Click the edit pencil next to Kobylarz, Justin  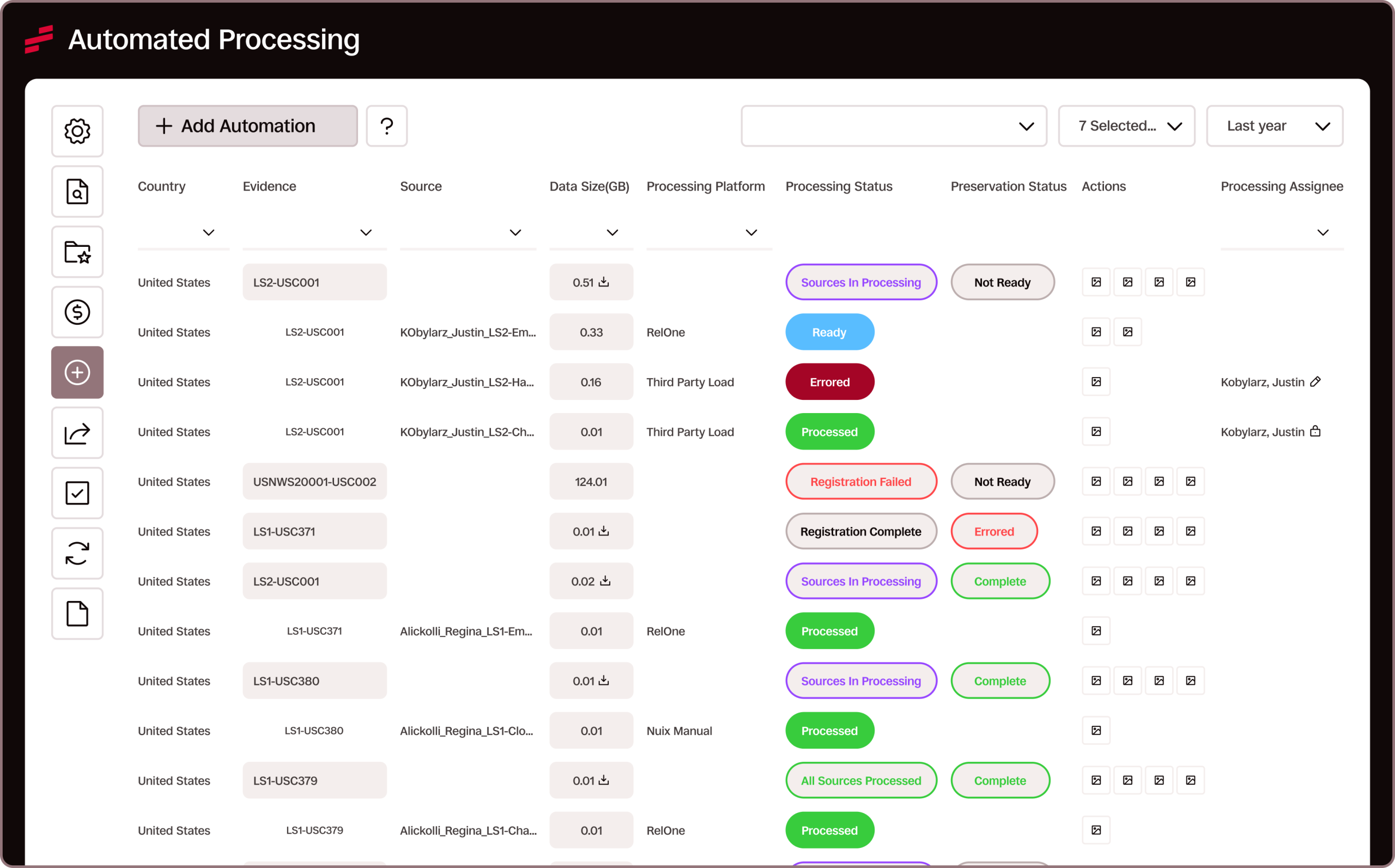pyautogui.click(x=1315, y=382)
